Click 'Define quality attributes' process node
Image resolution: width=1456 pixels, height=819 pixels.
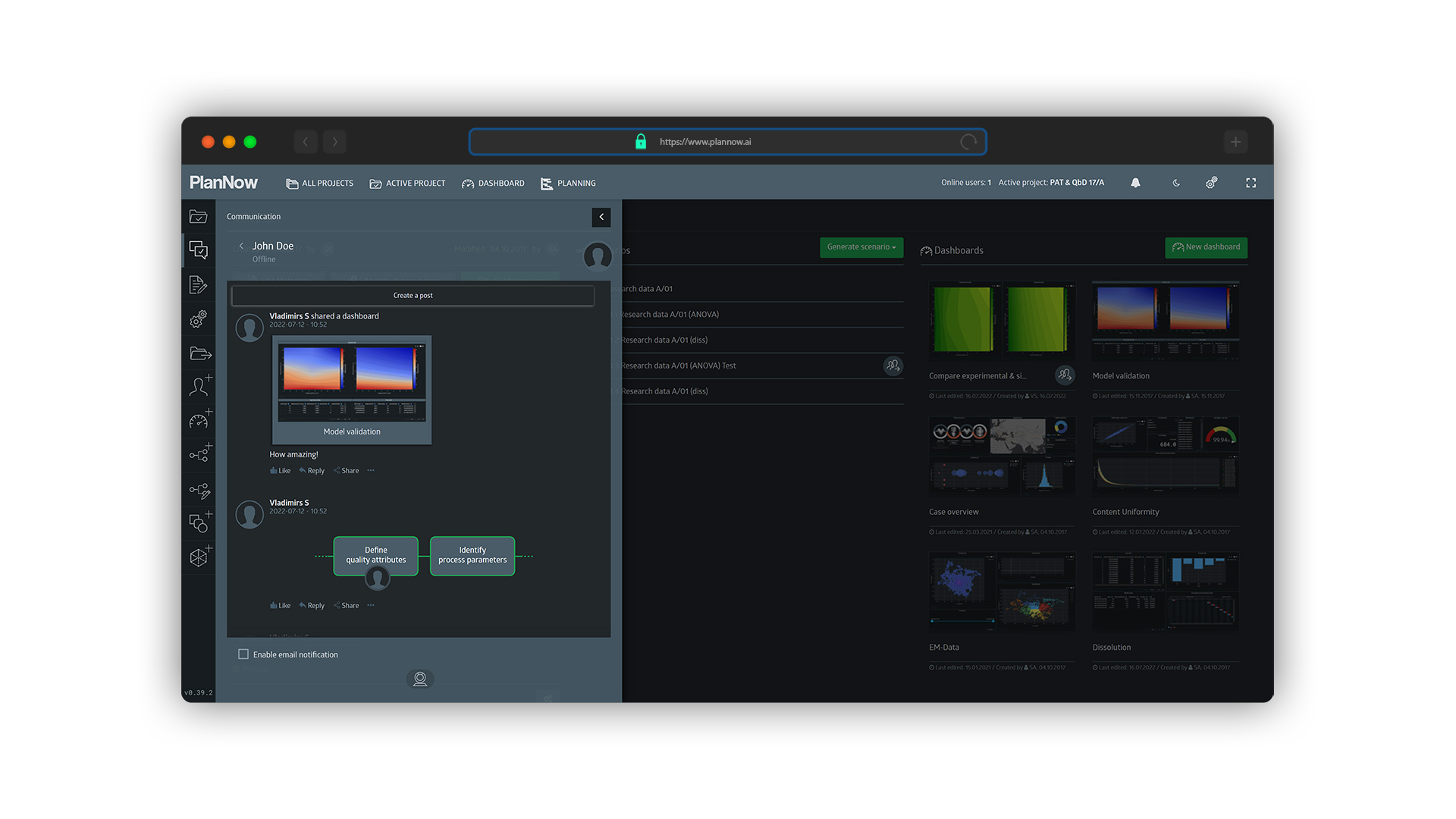pos(376,556)
